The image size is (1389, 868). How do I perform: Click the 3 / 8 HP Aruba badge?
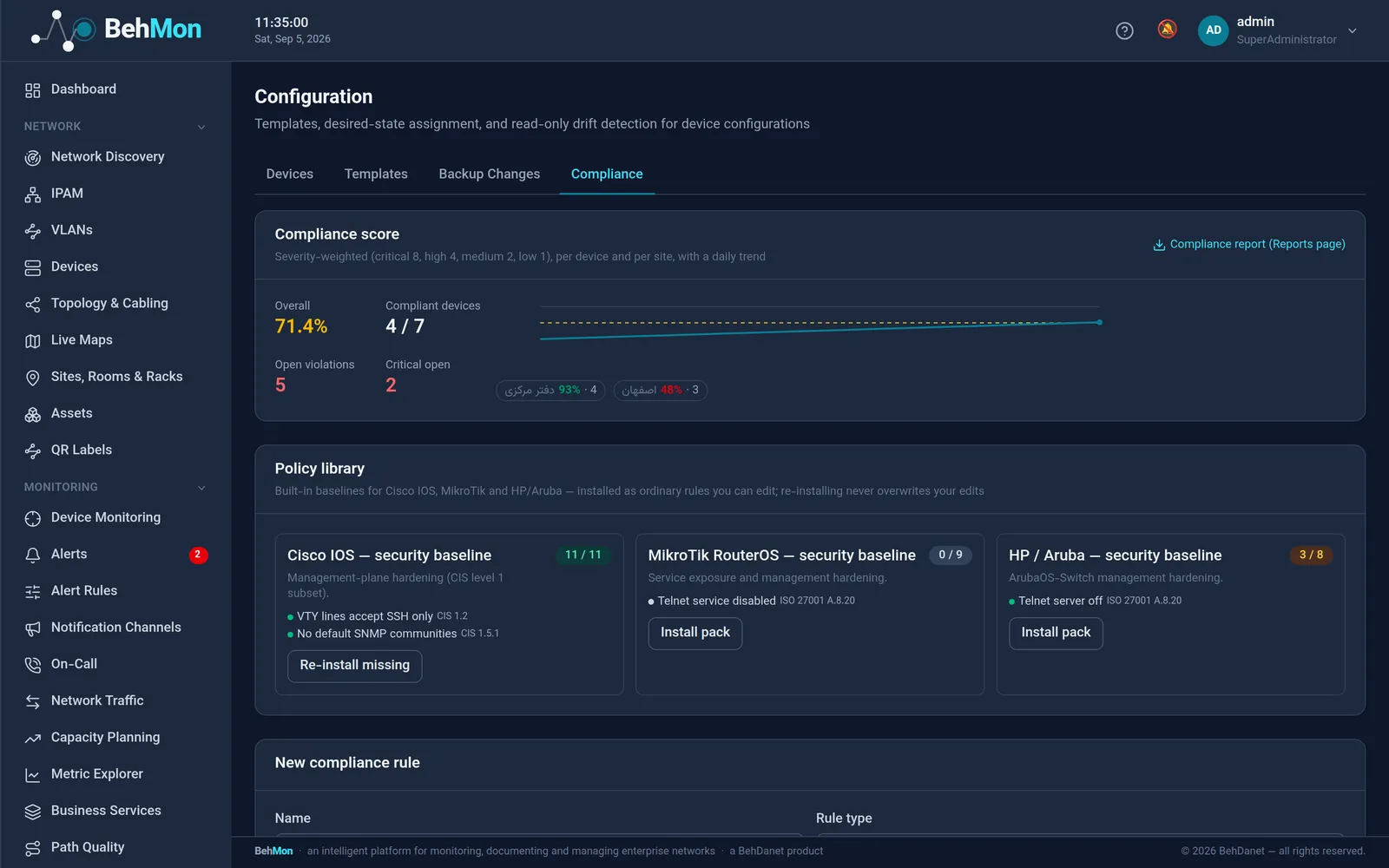tap(1312, 555)
